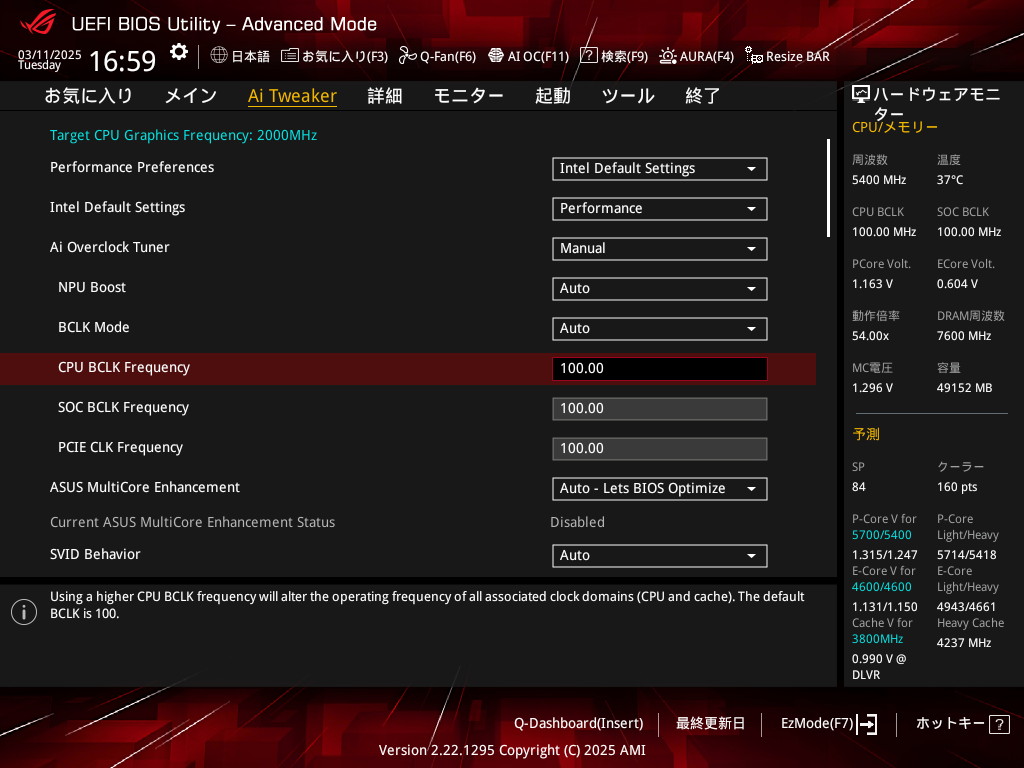The width and height of the screenshot is (1024, 768).
Task: Open SVID Behavior dropdown
Action: pos(660,555)
